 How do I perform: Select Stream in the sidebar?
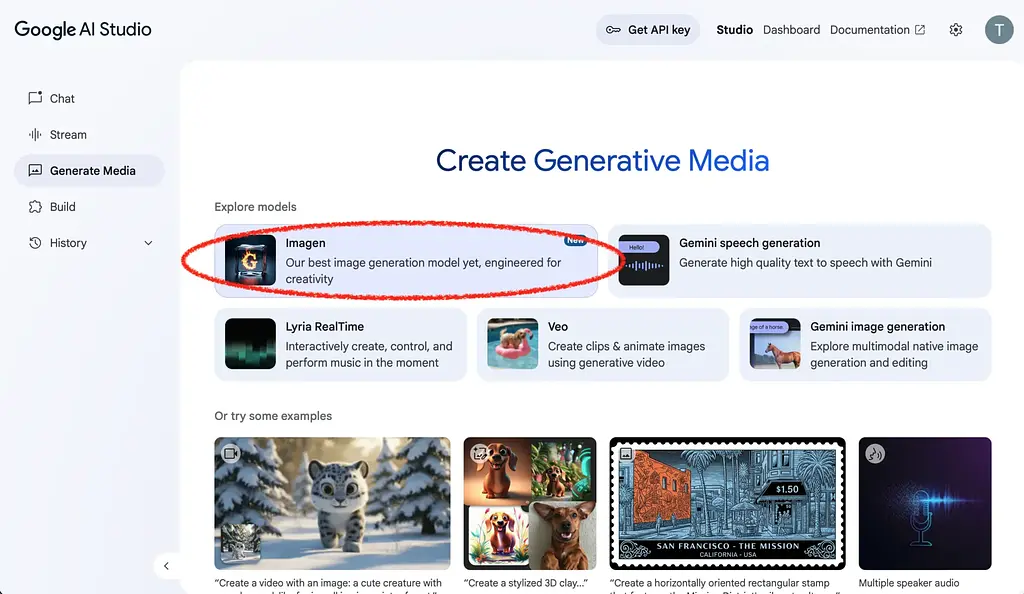(x=68, y=135)
